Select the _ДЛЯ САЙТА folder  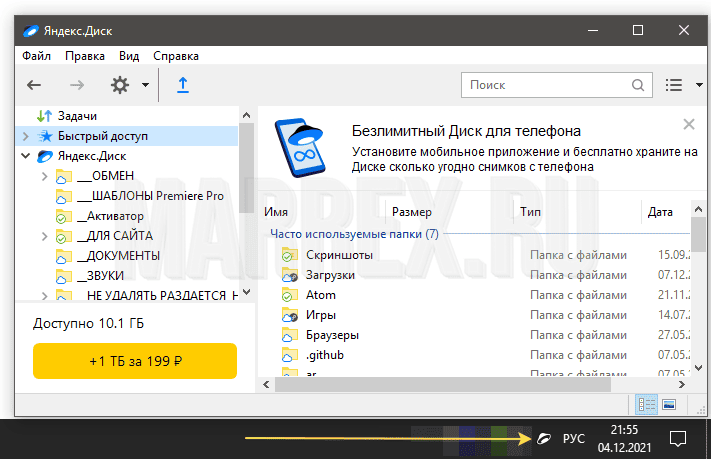[x=115, y=236]
